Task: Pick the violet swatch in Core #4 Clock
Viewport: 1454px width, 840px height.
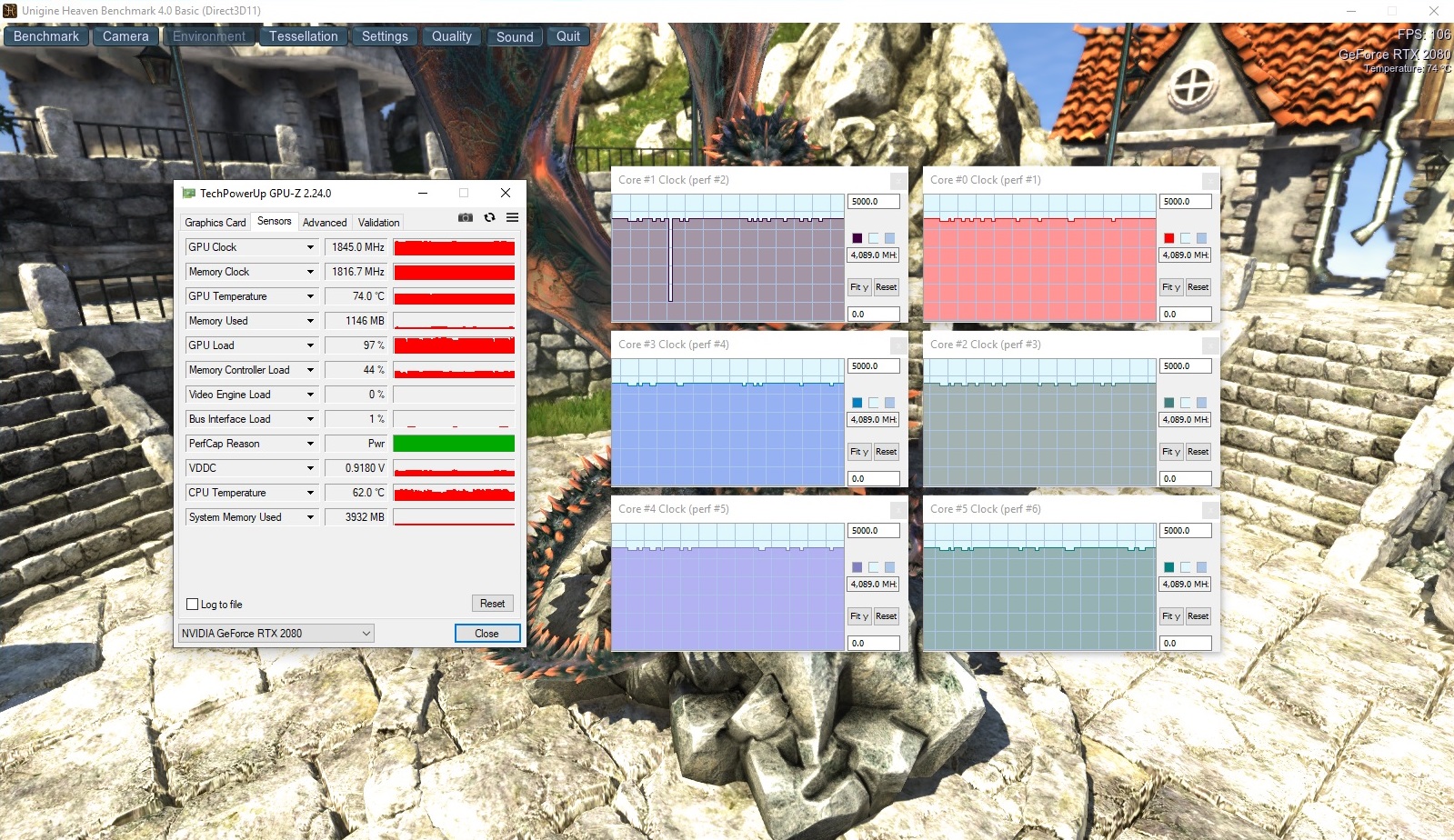Action: click(x=857, y=567)
